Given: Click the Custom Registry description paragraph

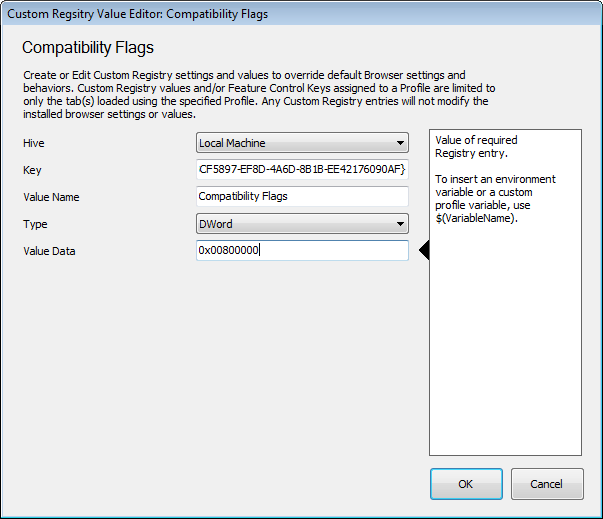Looking at the screenshot, I should [x=259, y=95].
